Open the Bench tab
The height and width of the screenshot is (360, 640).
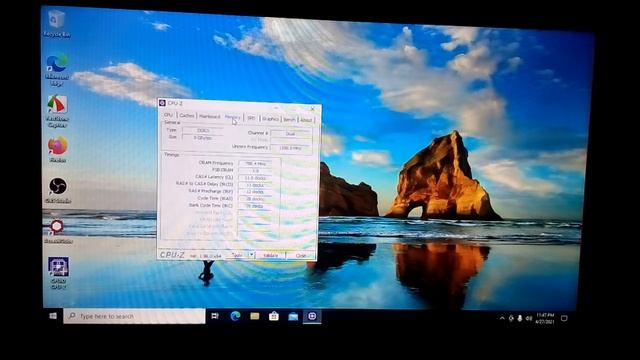(x=289, y=120)
